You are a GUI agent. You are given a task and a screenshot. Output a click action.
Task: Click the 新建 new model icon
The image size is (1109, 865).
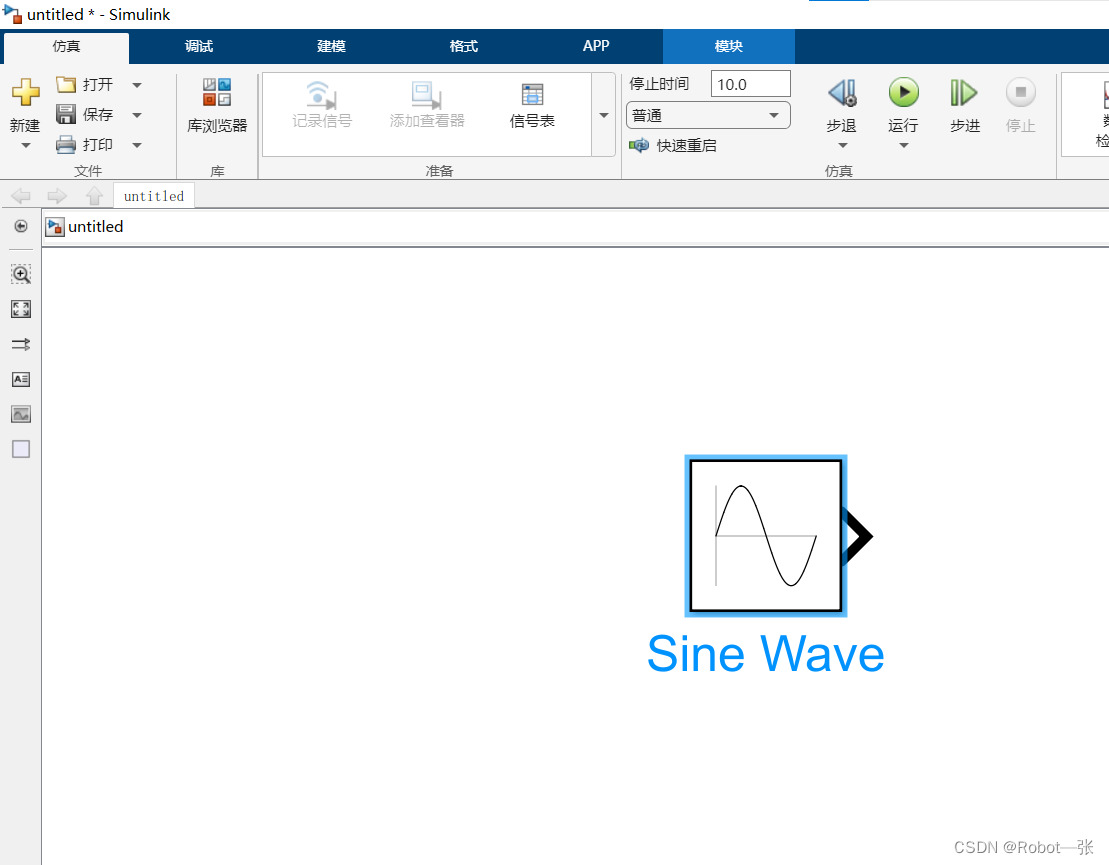click(25, 92)
